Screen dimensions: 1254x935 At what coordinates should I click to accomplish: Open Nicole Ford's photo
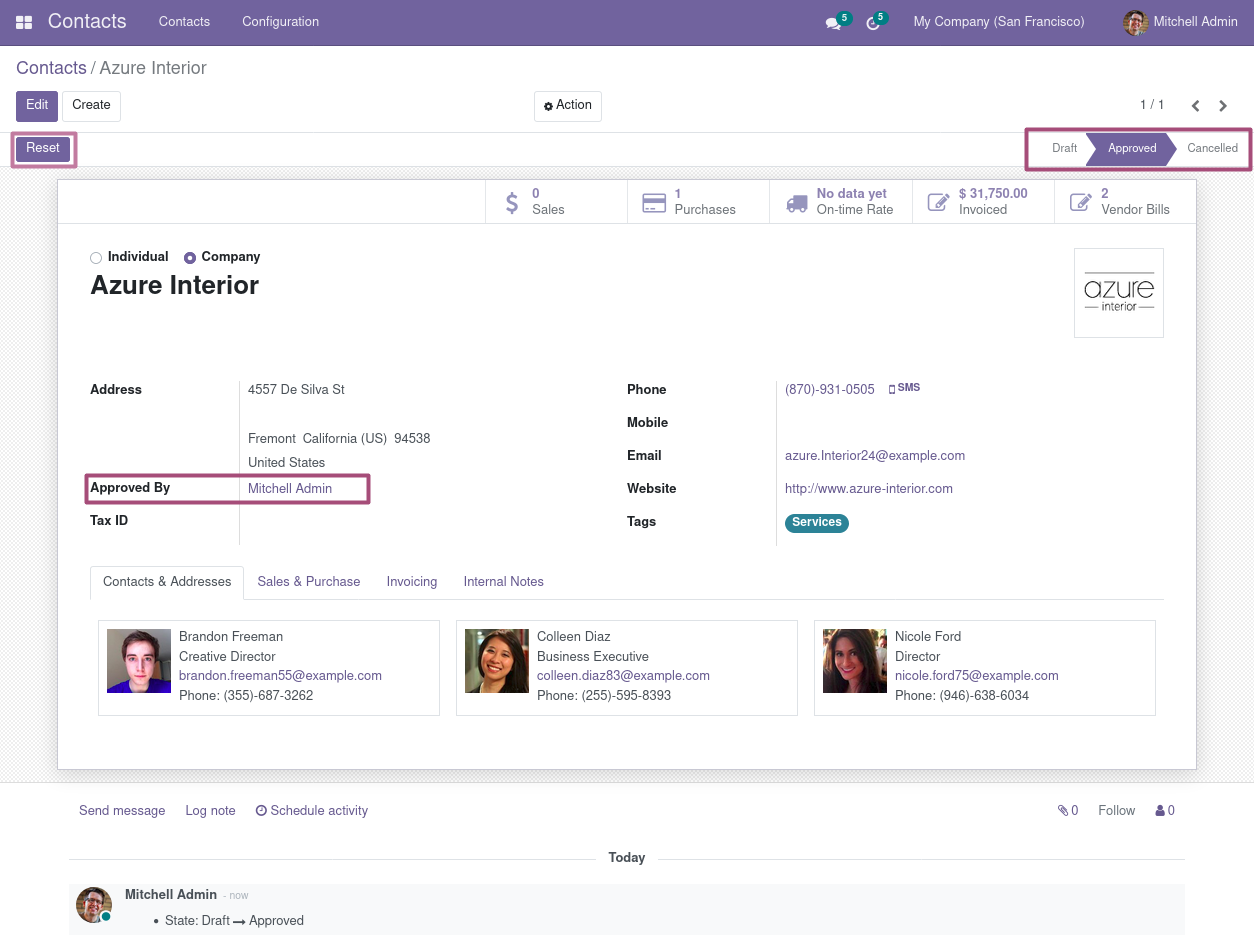click(855, 661)
